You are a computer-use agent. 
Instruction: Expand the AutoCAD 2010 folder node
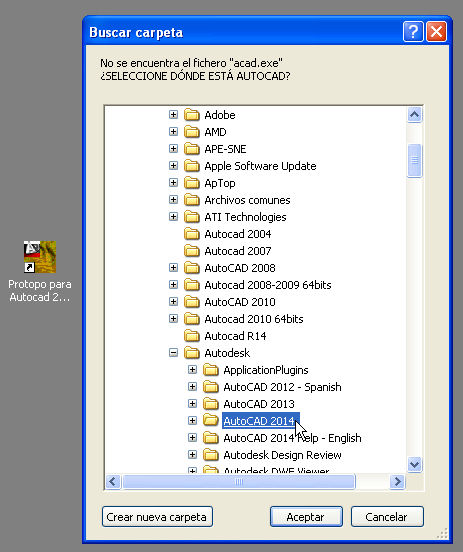(173, 302)
